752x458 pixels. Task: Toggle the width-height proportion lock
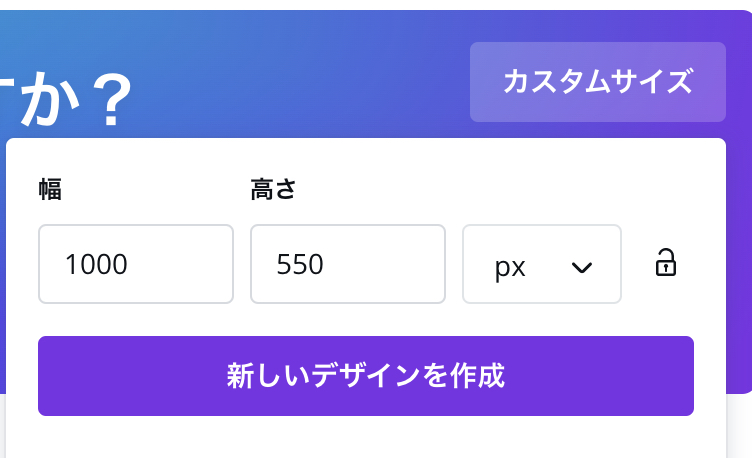coord(665,263)
